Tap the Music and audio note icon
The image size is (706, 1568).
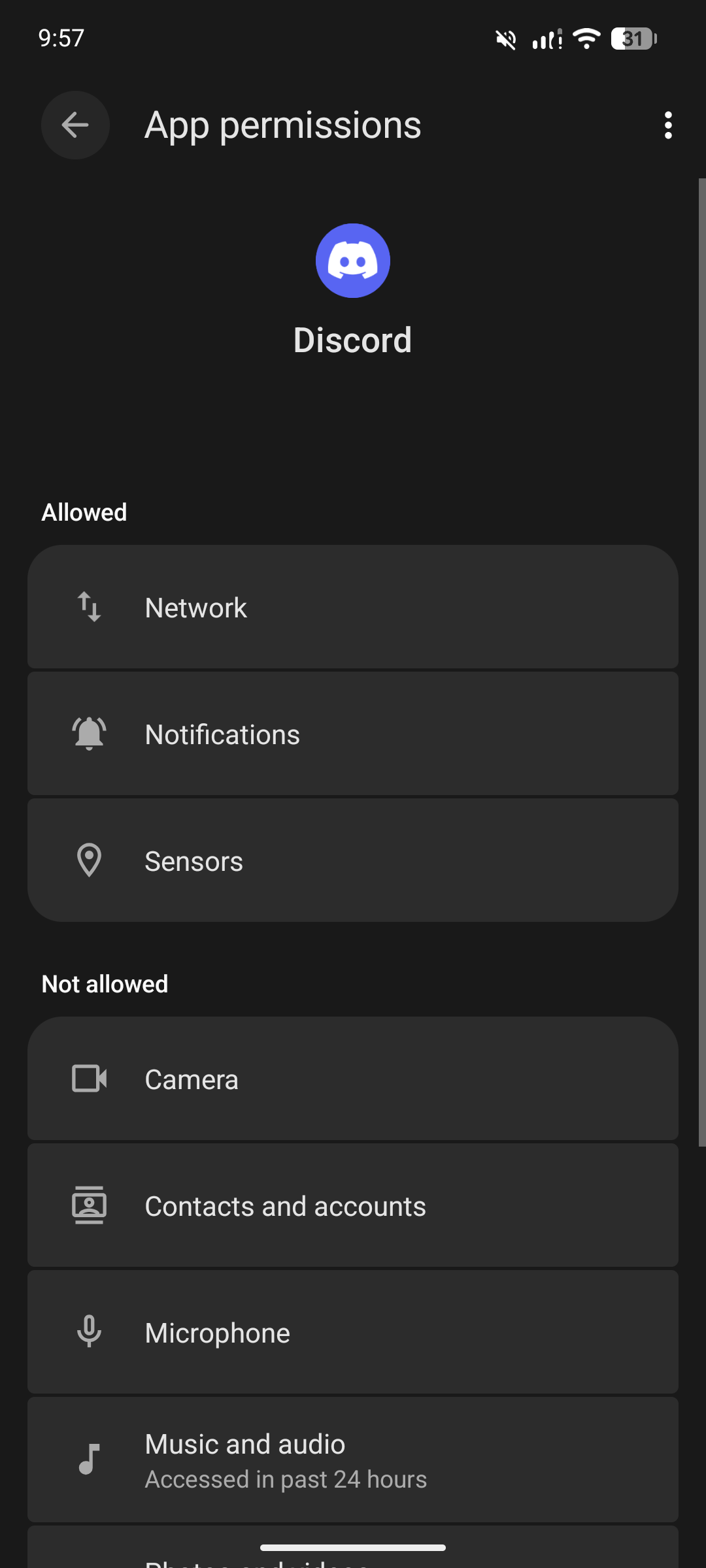click(89, 1459)
